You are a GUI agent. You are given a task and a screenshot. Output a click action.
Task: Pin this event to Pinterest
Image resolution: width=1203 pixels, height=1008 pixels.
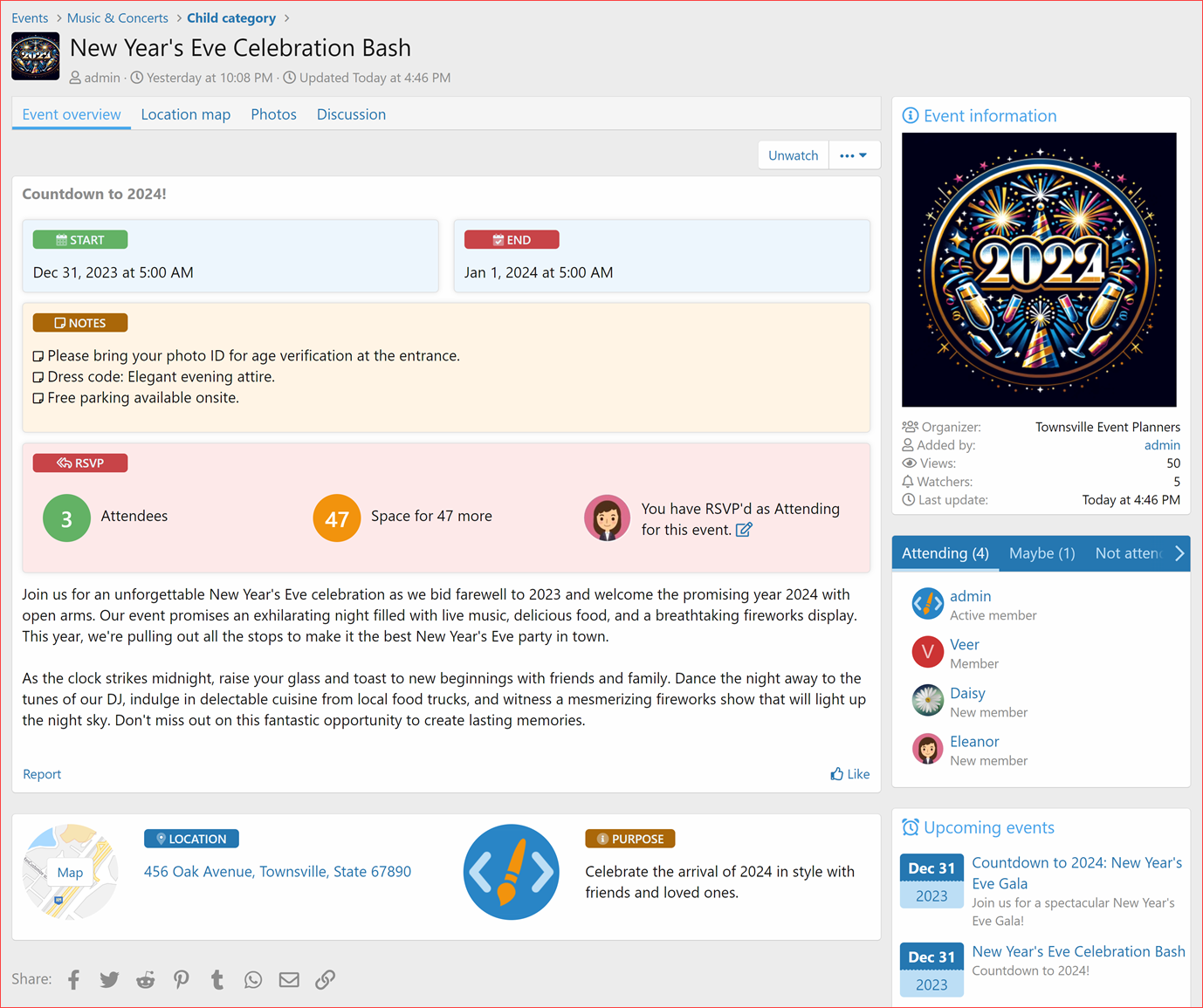(x=181, y=979)
